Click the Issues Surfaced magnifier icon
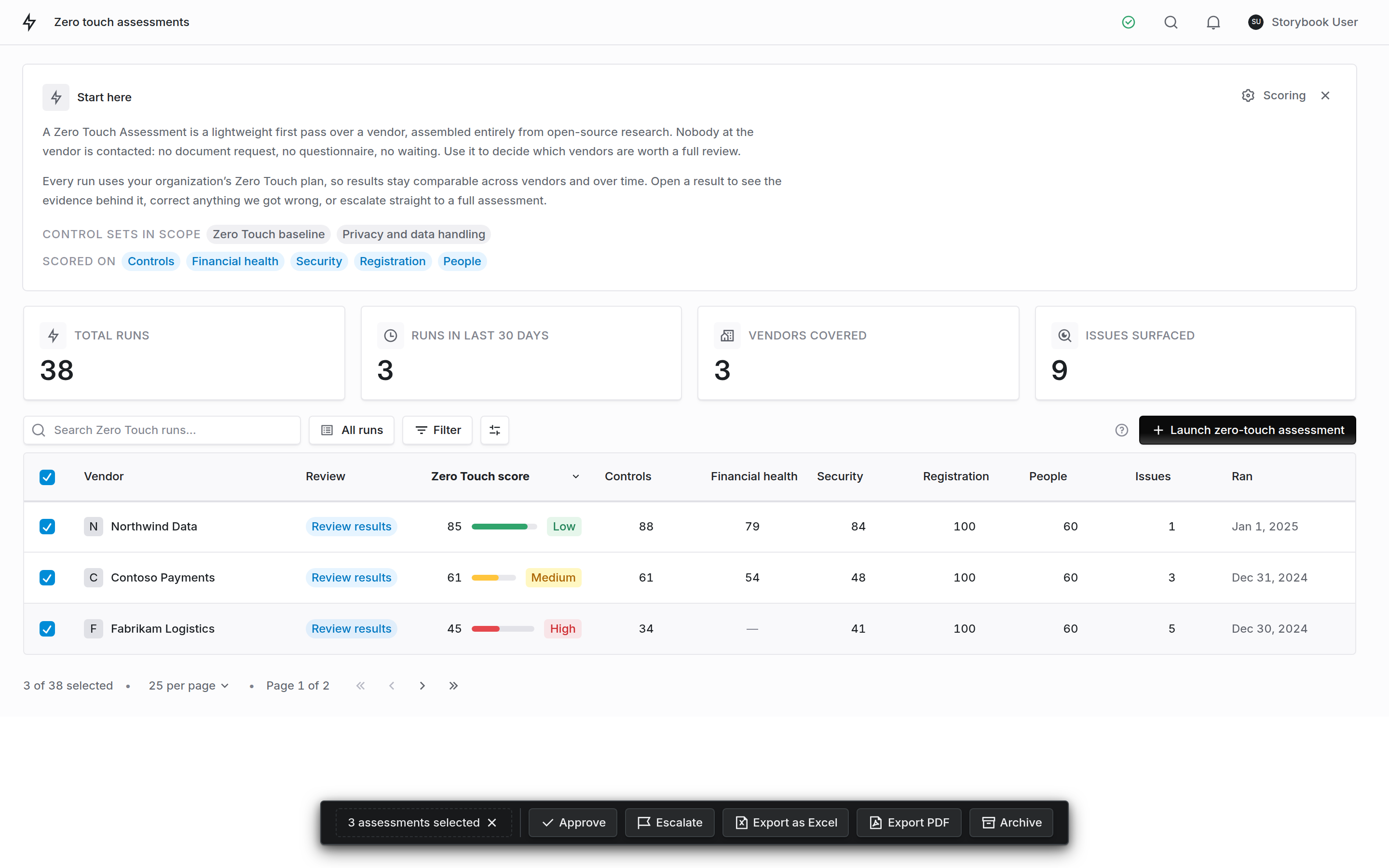Screen dimensions: 1389x868 [1065, 335]
